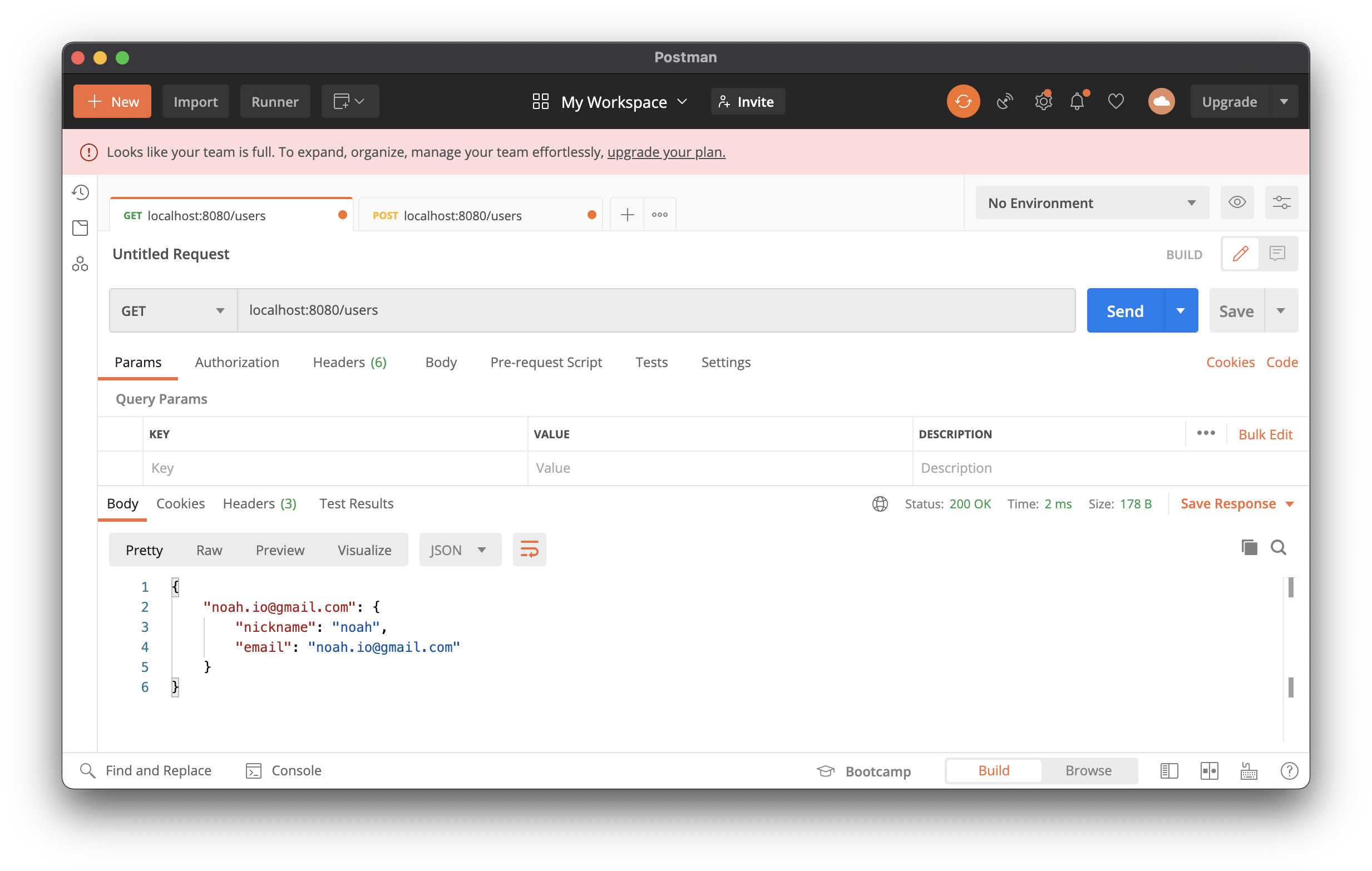Screen dimensions: 1372x871
Task: Click the New button
Action: click(x=112, y=101)
